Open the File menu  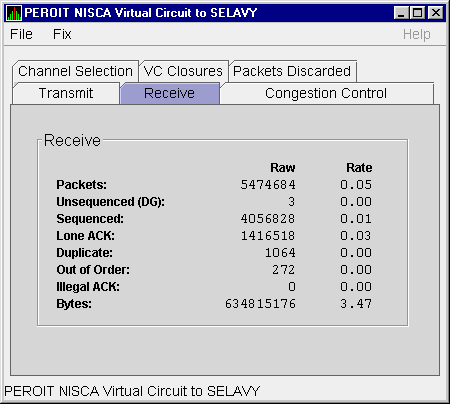point(21,34)
